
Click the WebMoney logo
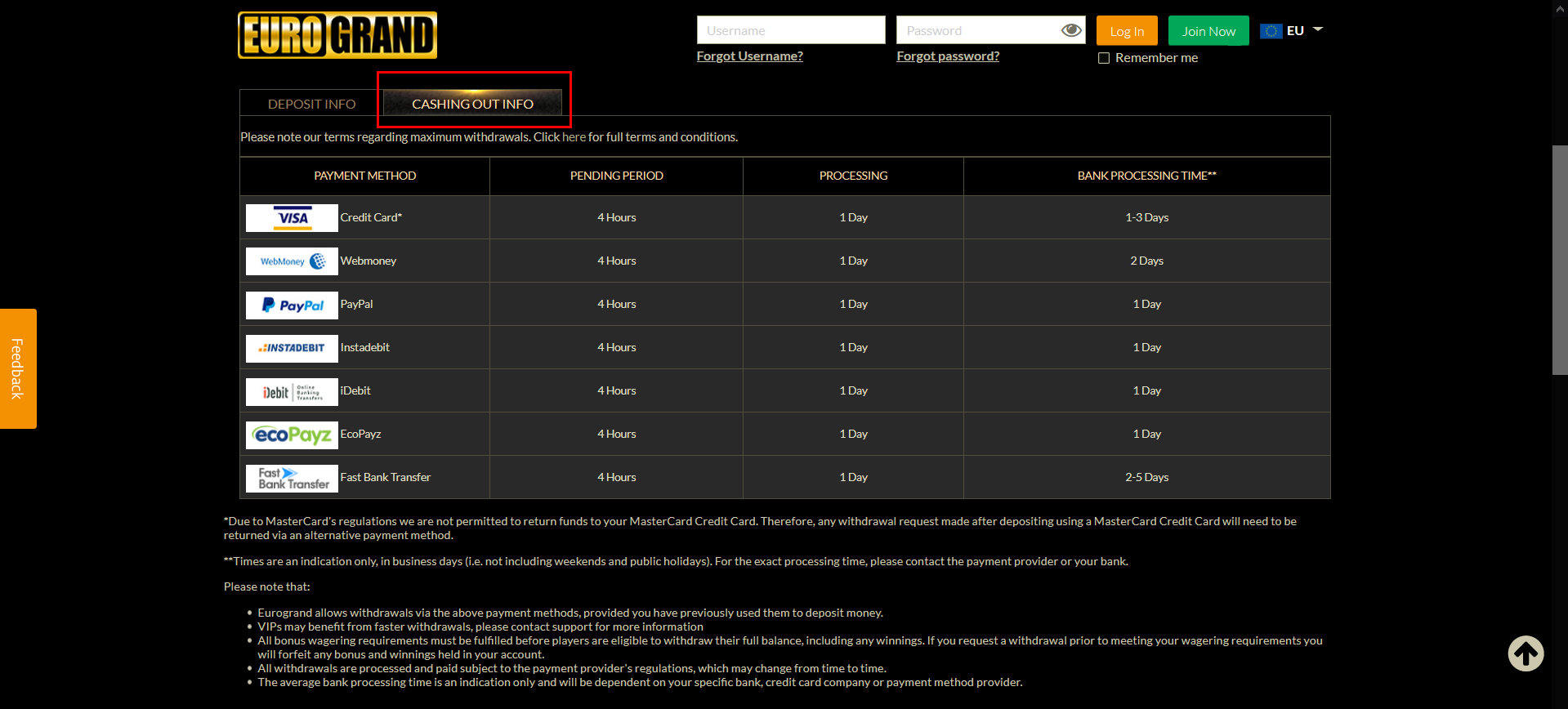(292, 261)
